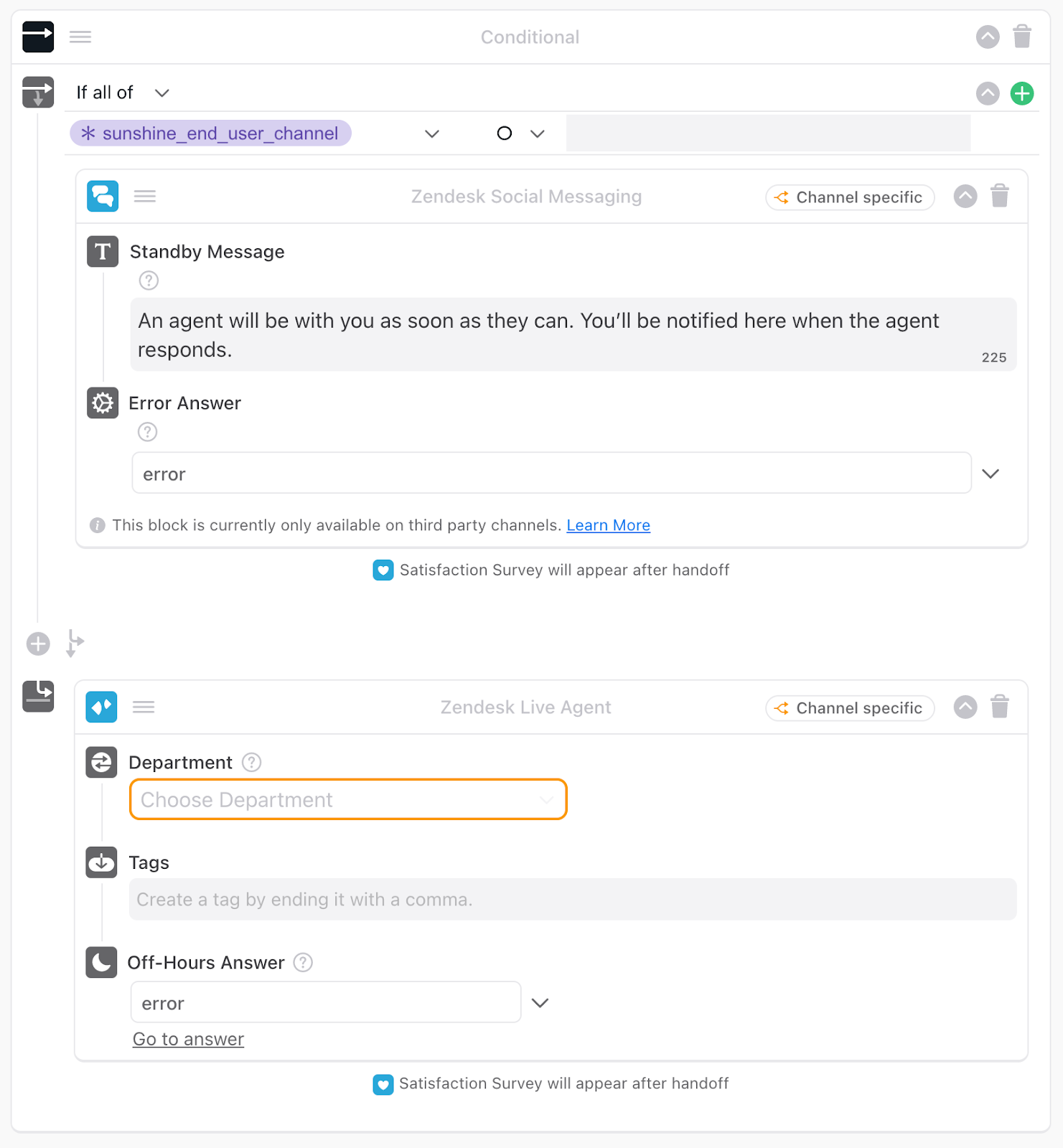Collapse the Conditional block

point(987,37)
